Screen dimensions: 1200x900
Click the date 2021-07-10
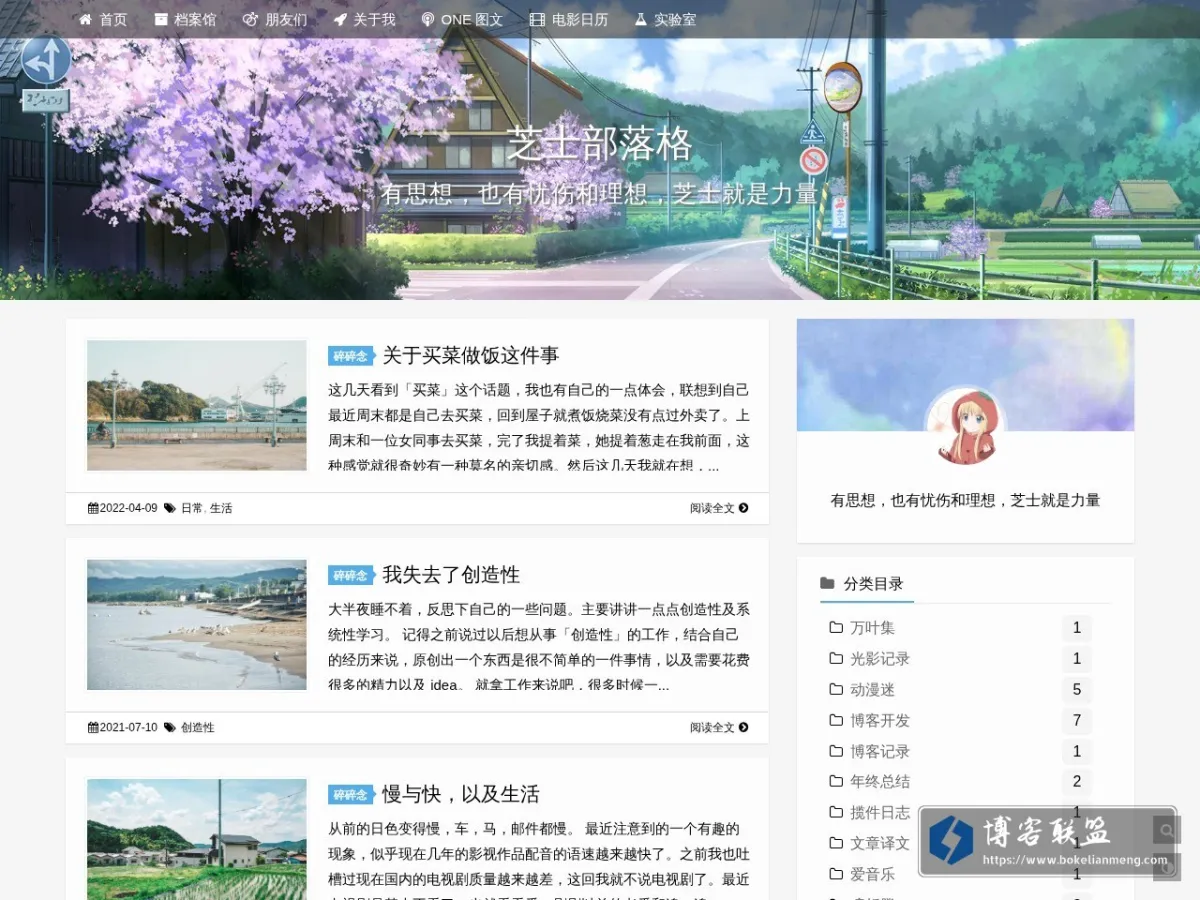pos(129,728)
